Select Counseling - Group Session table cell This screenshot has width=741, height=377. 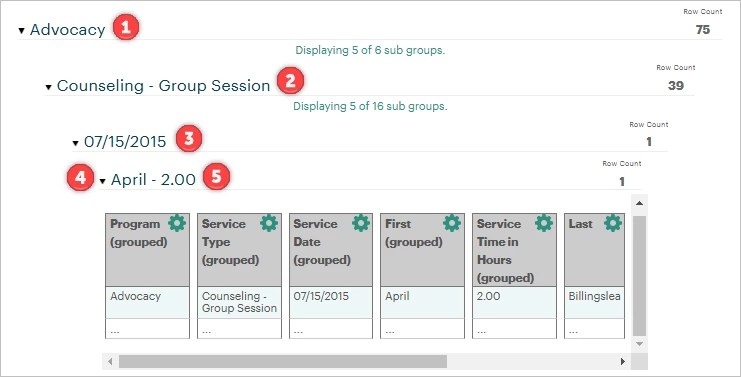pos(239,302)
